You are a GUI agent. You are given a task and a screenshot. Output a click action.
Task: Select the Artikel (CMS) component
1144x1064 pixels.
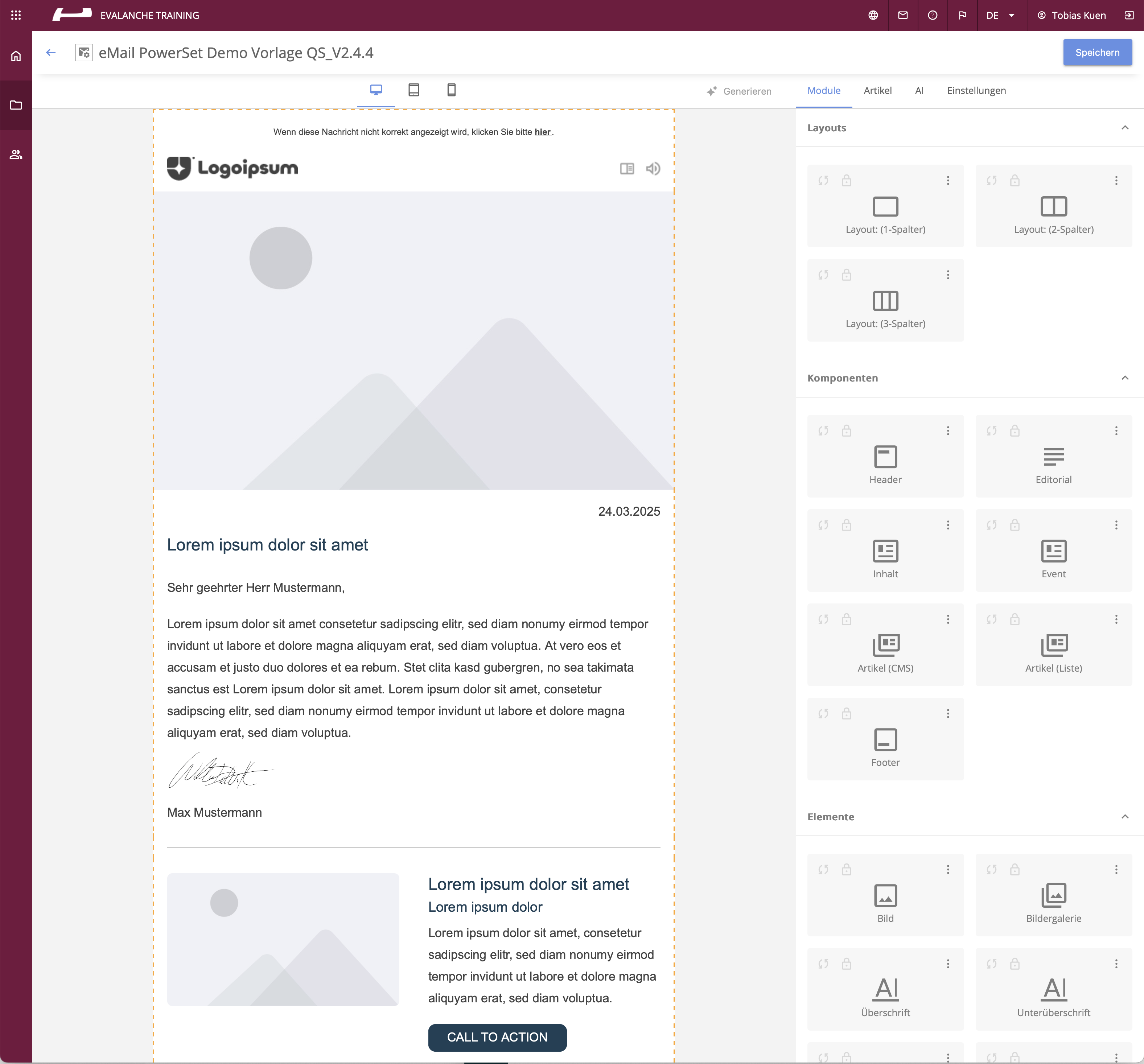tap(885, 645)
